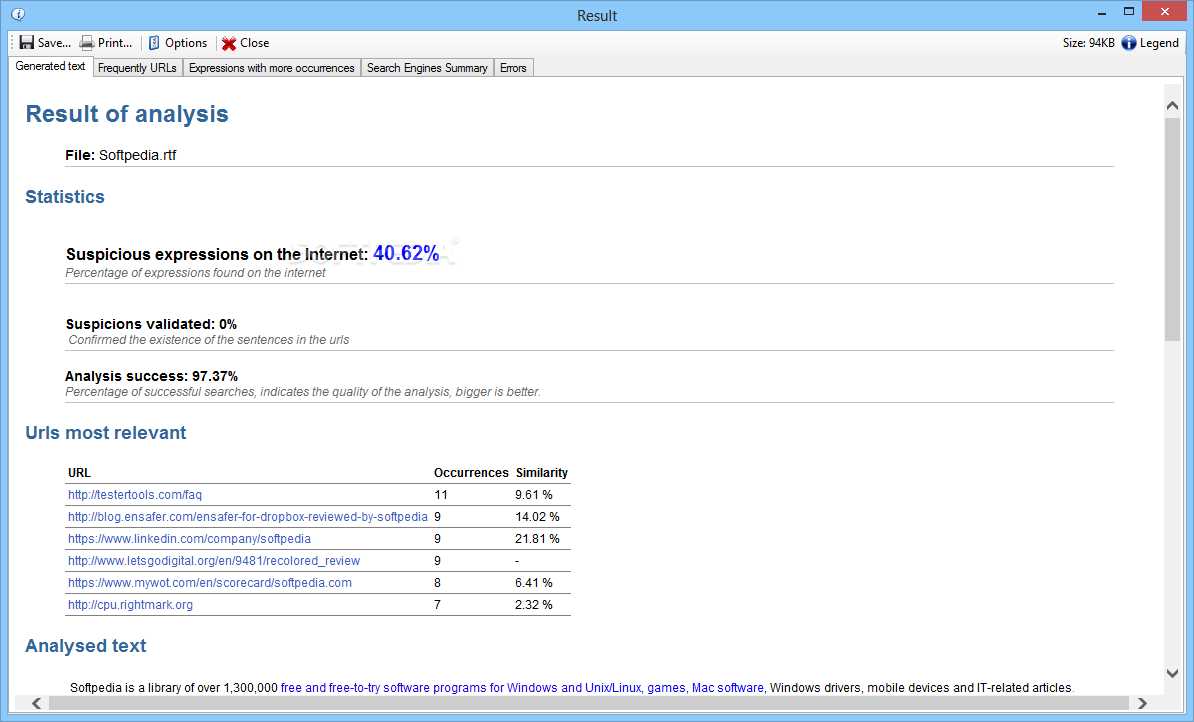1194x722 pixels.
Task: Click the 11 occurrences cell for testertools
Action: [441, 495]
